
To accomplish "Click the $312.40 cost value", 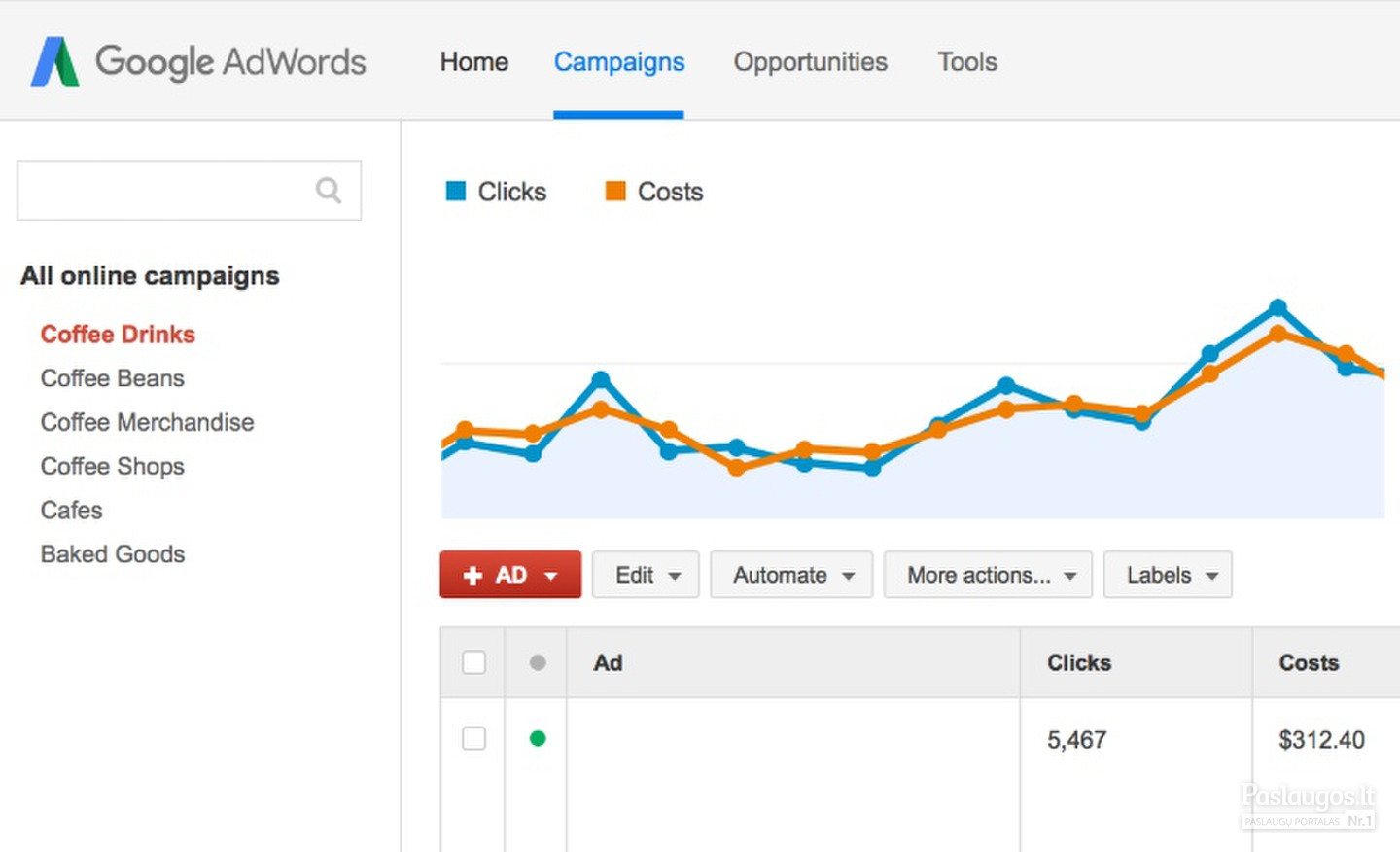I will (1322, 740).
